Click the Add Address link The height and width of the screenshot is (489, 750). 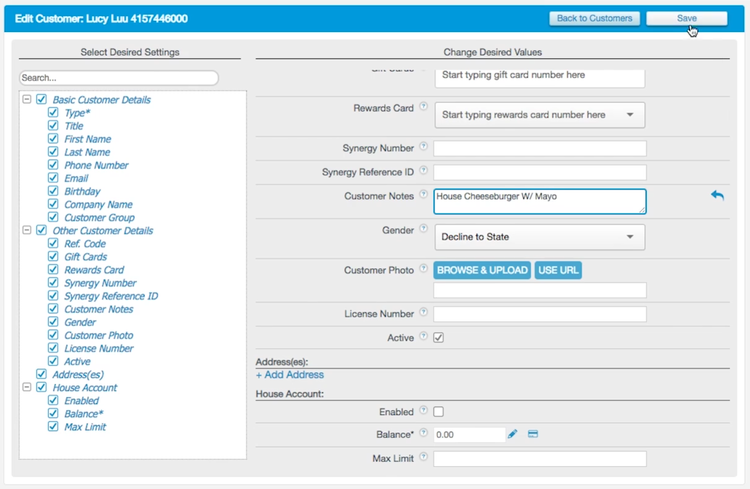(290, 375)
